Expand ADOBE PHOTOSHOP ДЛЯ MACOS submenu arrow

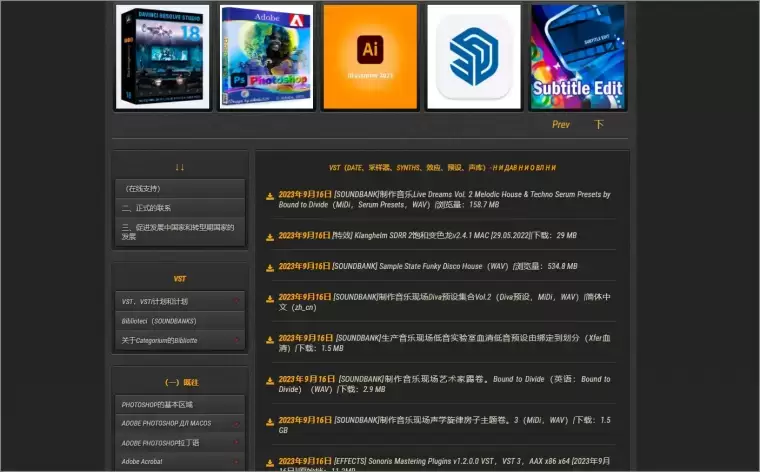tap(237, 424)
